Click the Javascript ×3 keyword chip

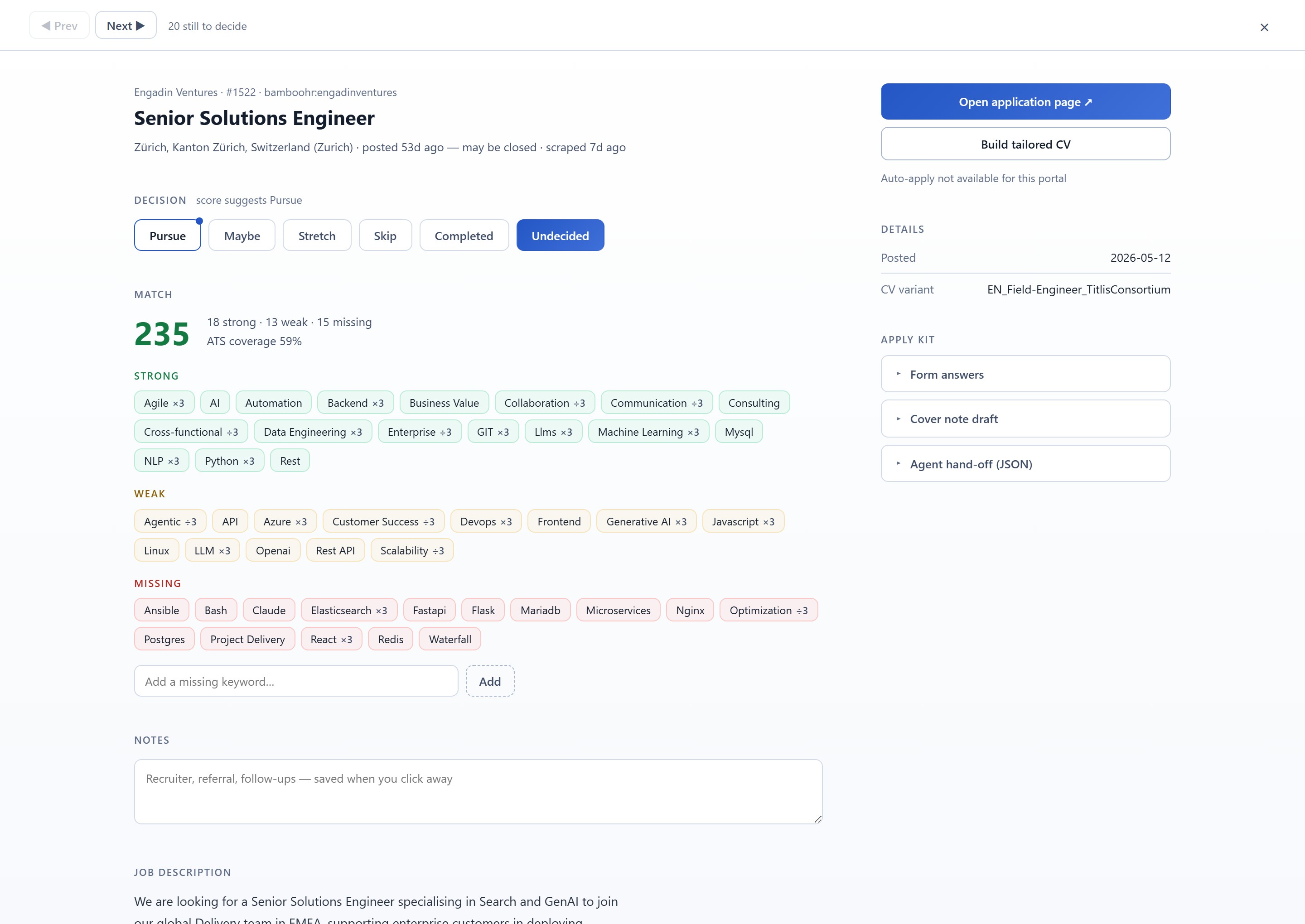[743, 522]
